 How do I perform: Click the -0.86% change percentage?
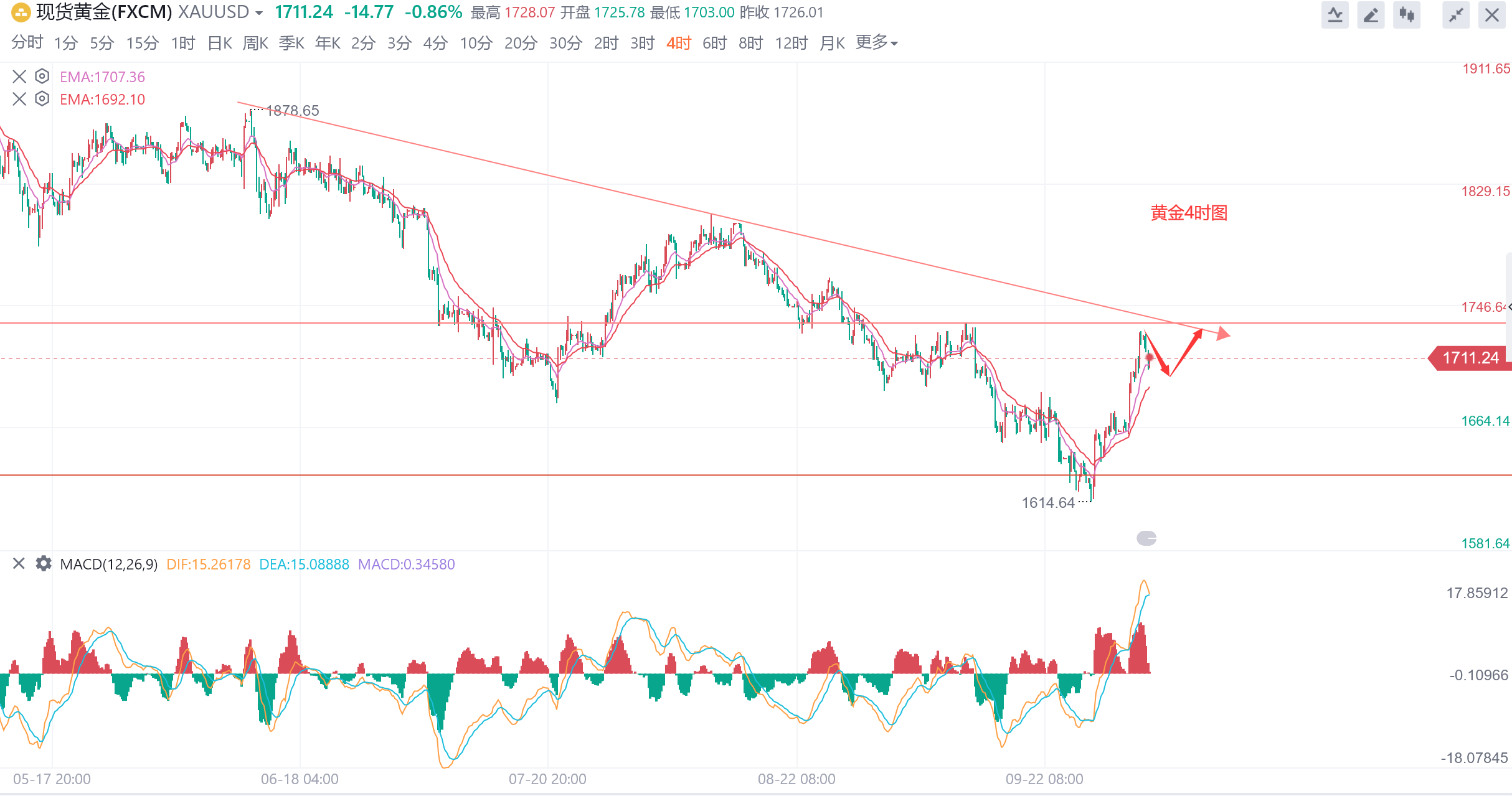pos(433,12)
